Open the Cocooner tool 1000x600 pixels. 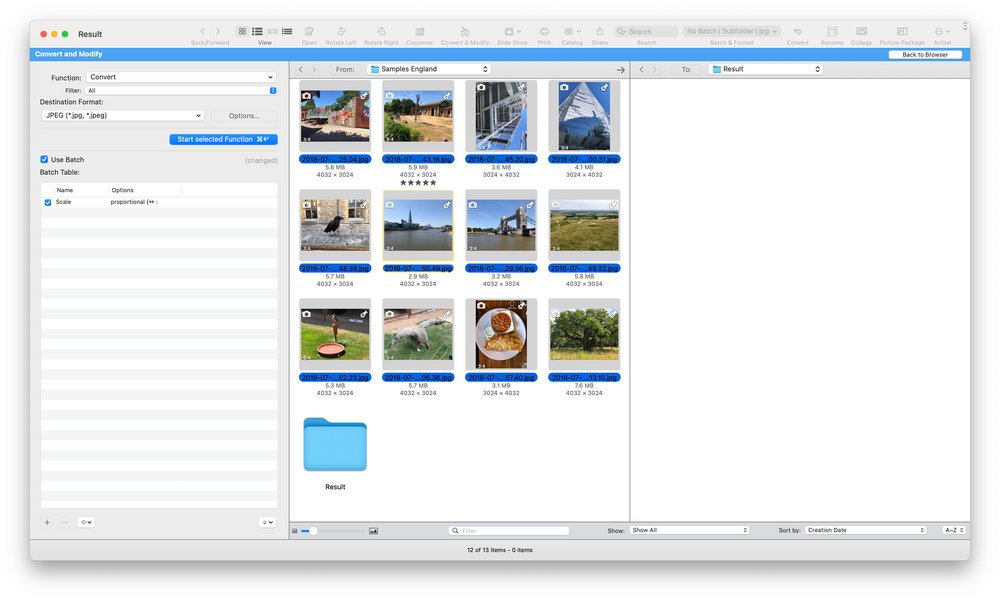click(x=419, y=31)
